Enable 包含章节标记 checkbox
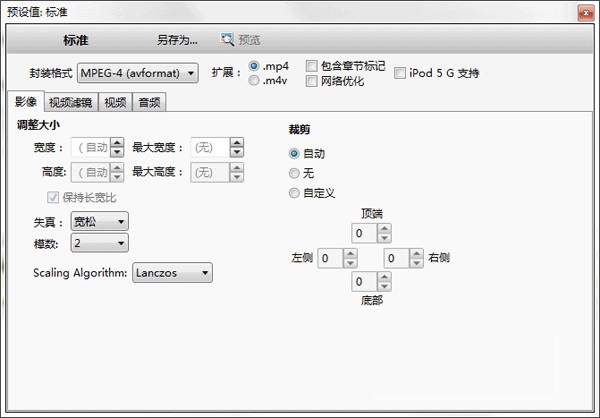 (311, 66)
